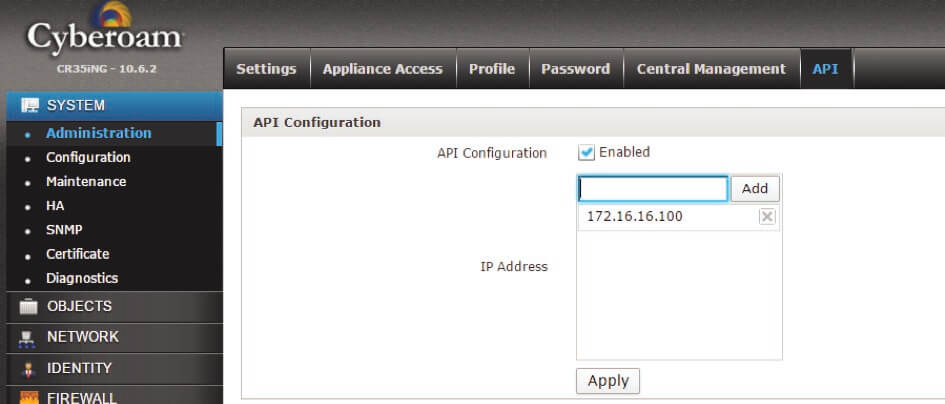Click the Apply button
Screen dimensions: 945x404
click(608, 381)
